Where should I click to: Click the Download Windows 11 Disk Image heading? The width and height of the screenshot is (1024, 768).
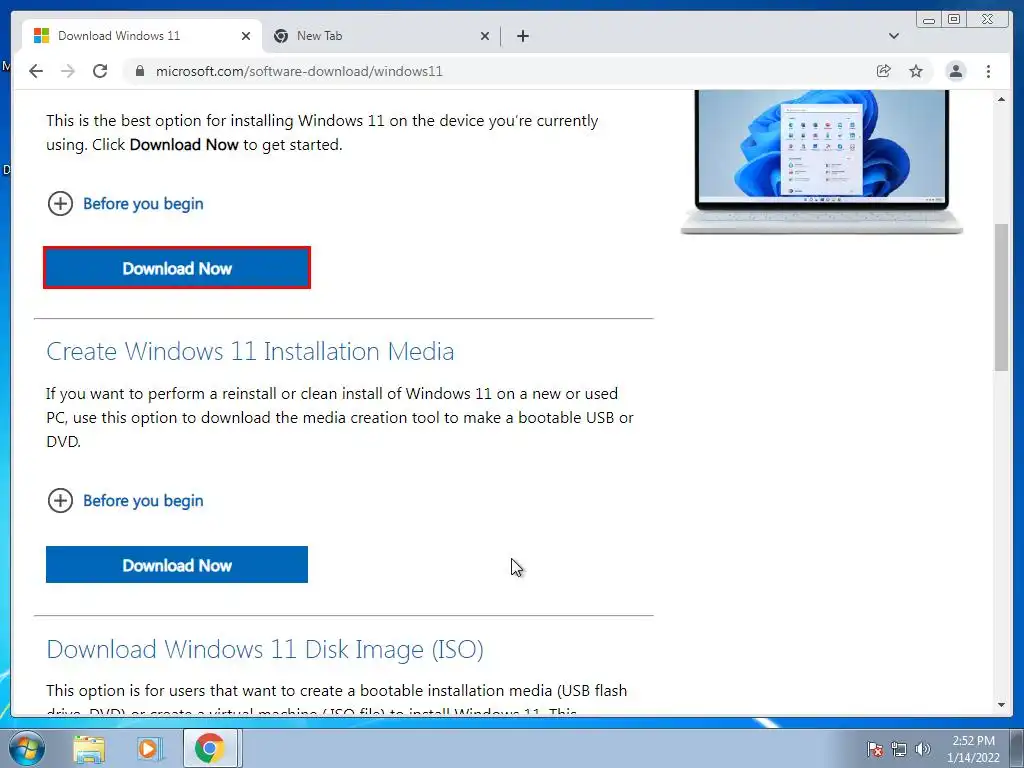(265, 649)
